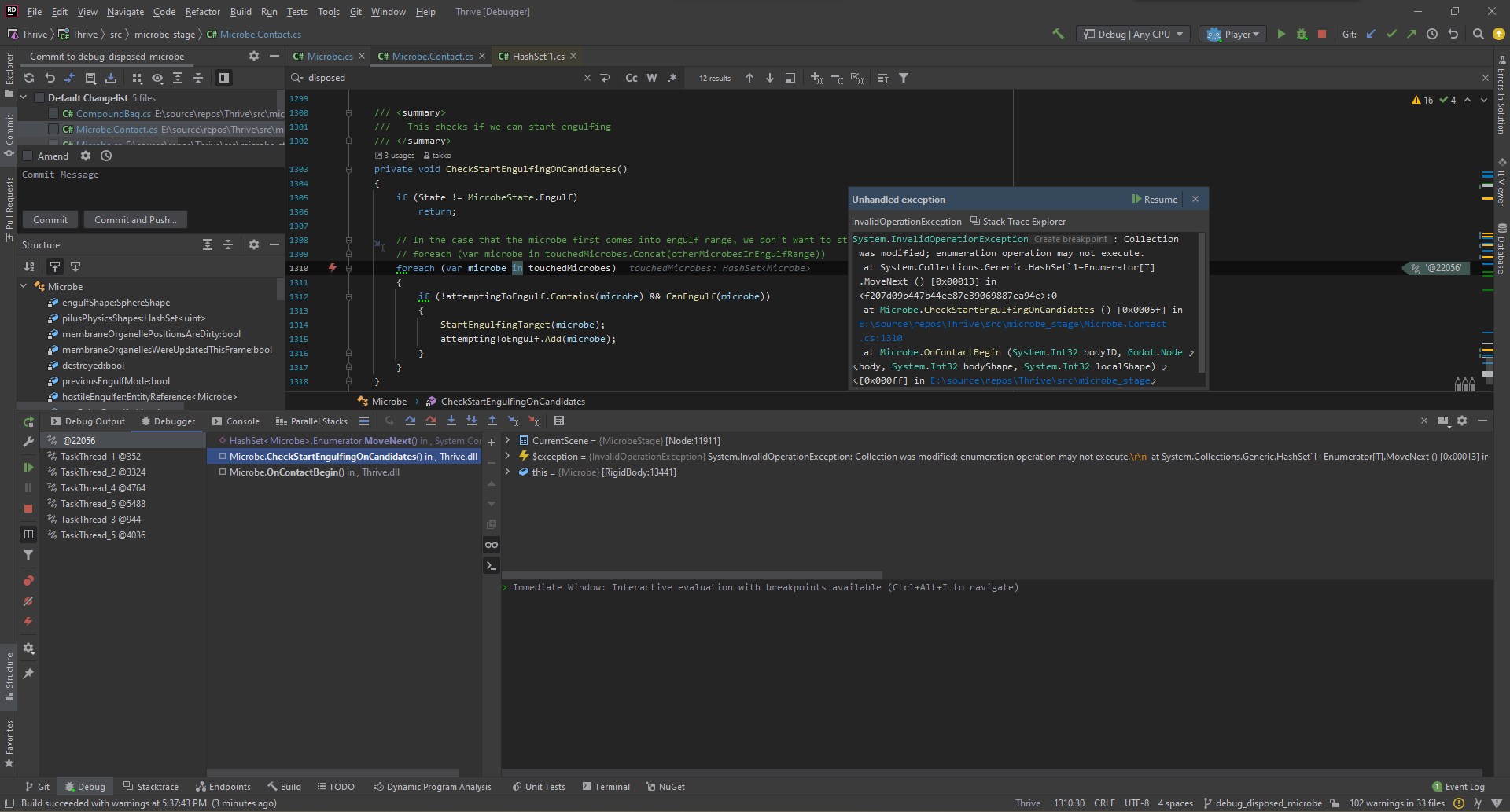Push changes with the Git arrow icon
The width and height of the screenshot is (1510, 812).
(x=1412, y=34)
